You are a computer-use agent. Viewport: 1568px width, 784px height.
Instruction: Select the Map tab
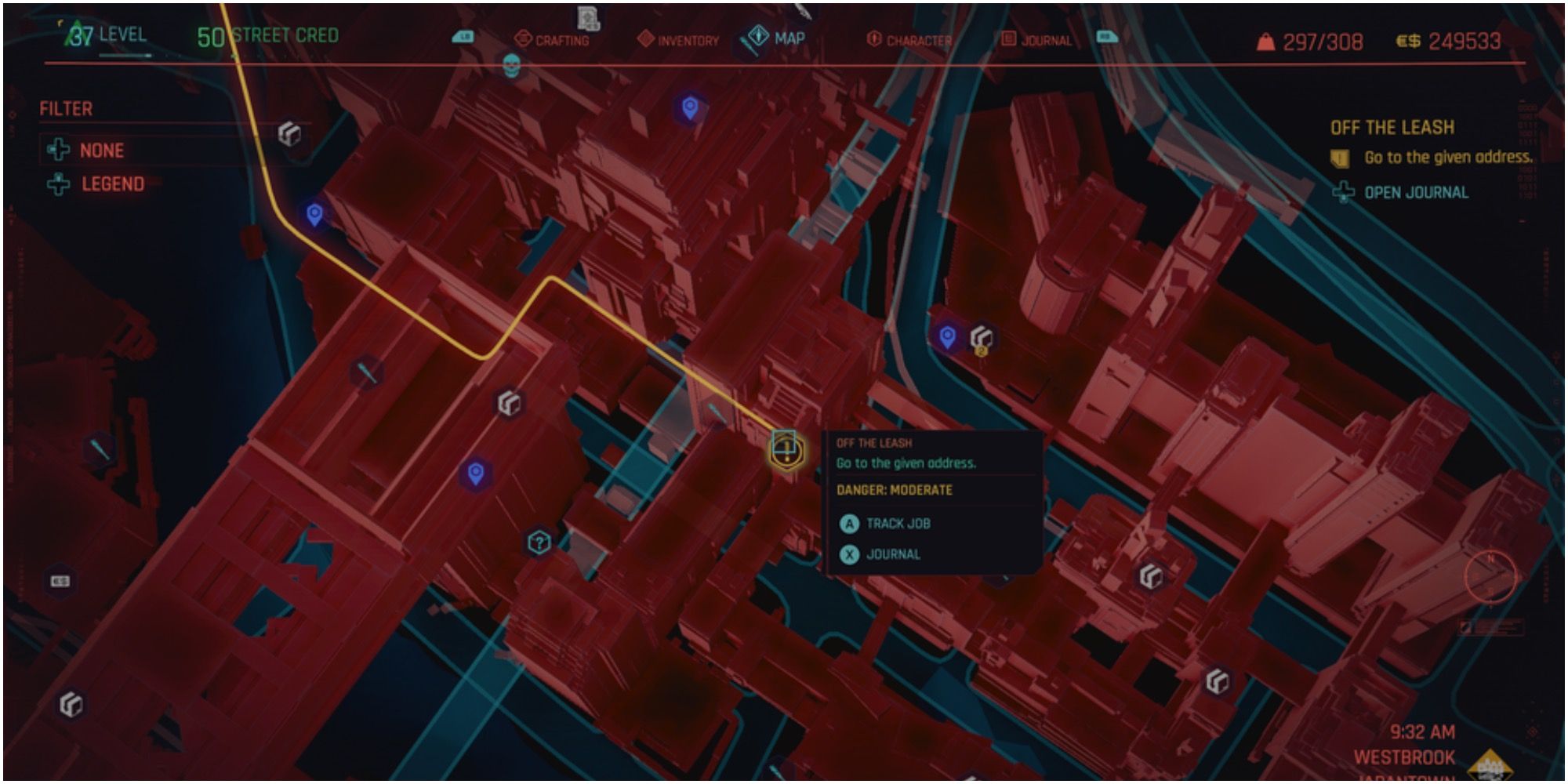click(776, 38)
